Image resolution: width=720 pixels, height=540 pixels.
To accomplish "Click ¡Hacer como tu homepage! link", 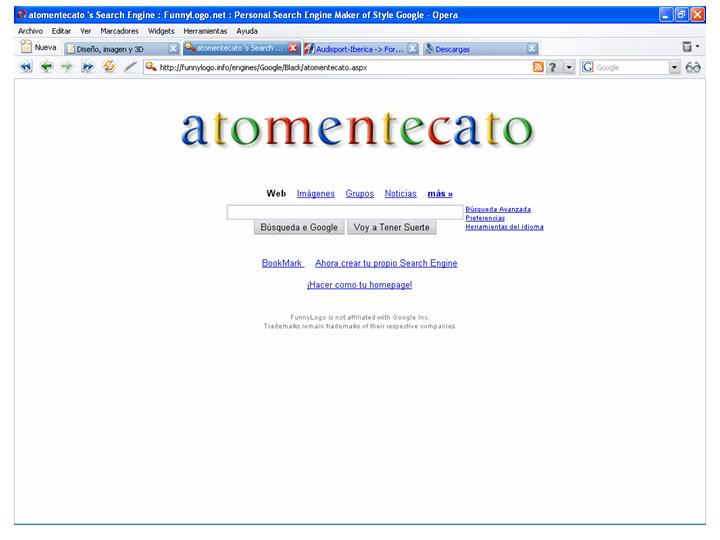I will click(x=360, y=285).
